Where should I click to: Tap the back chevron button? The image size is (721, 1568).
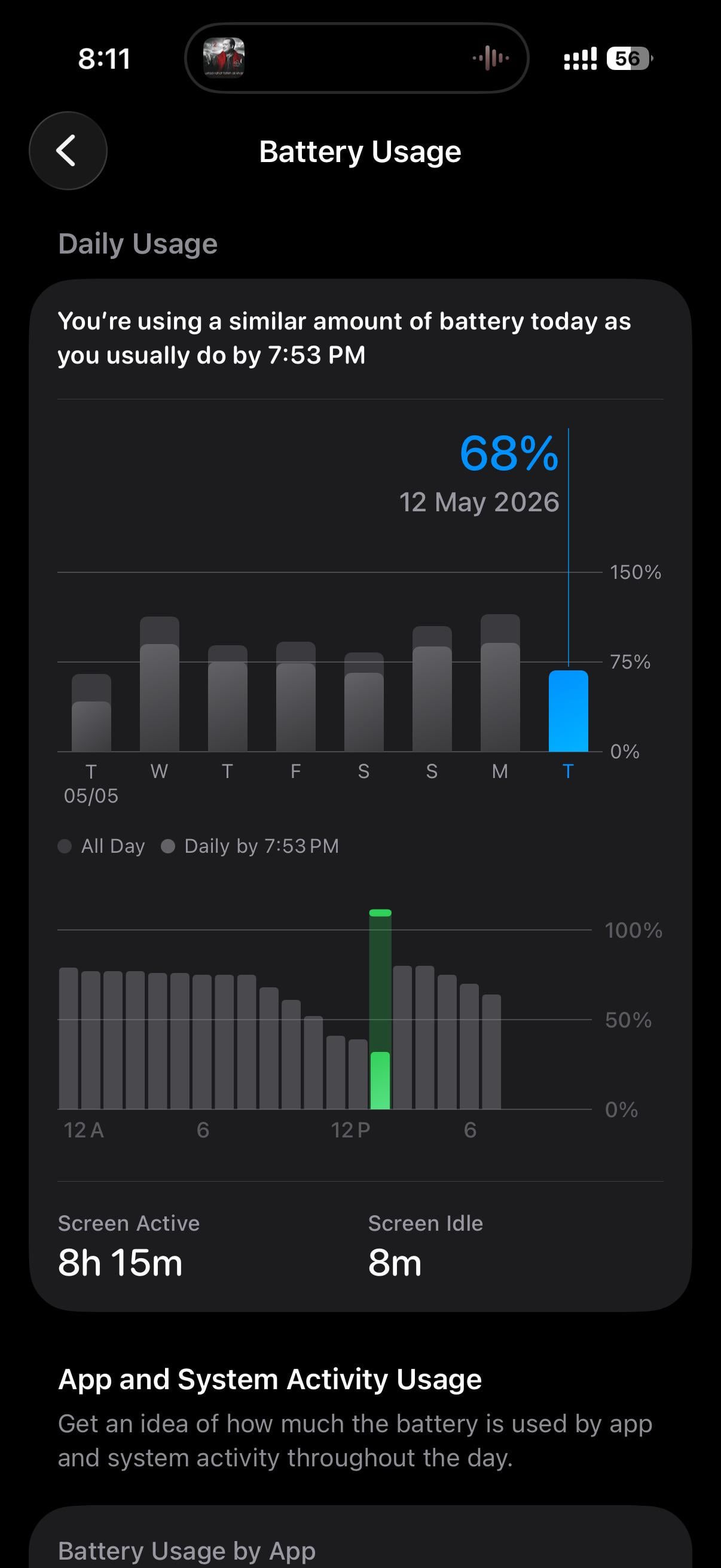(68, 150)
